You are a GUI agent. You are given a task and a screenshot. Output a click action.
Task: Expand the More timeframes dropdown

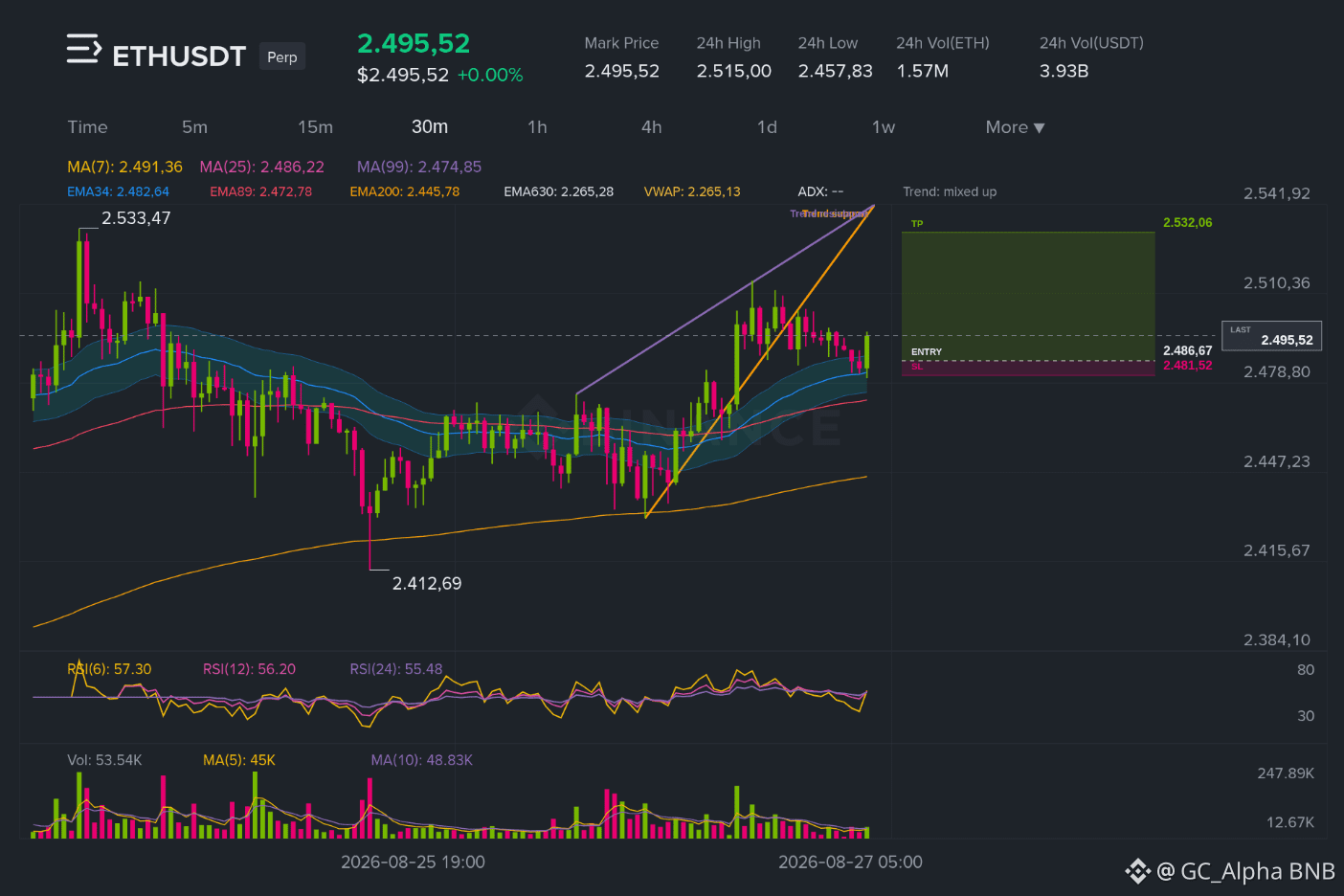point(1015,127)
